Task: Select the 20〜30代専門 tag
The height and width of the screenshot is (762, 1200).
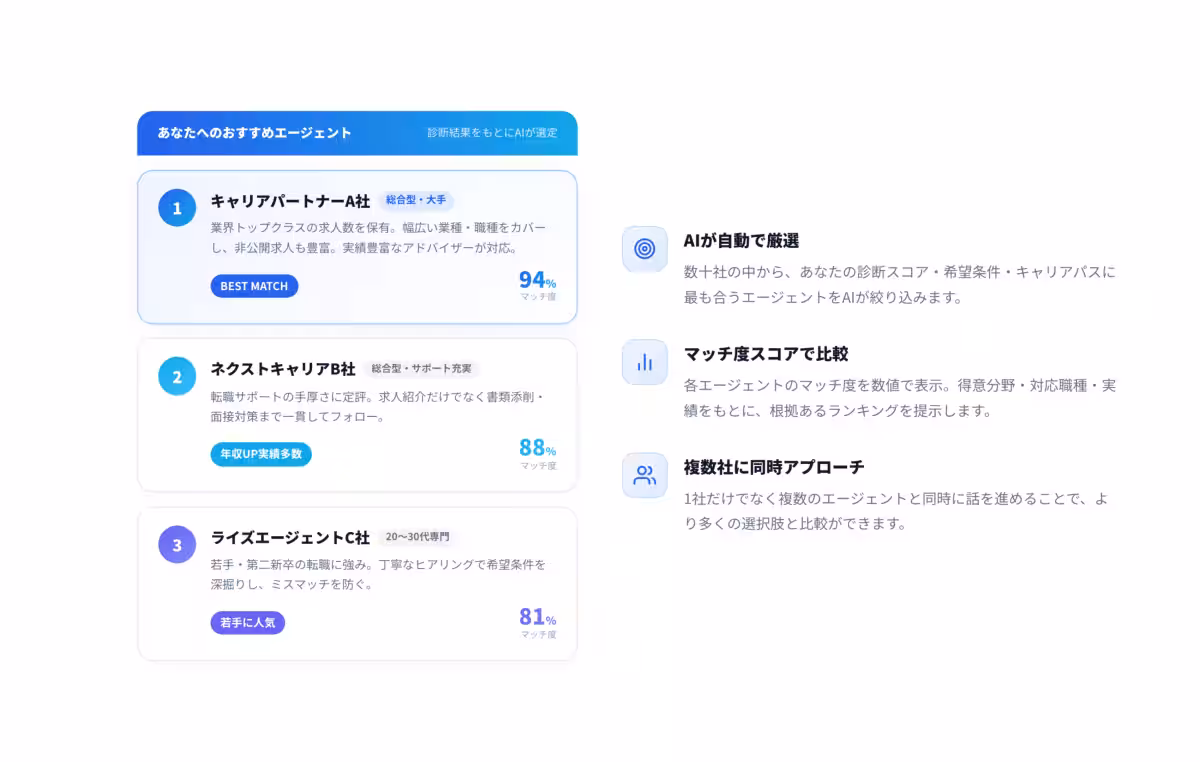Action: tap(417, 537)
